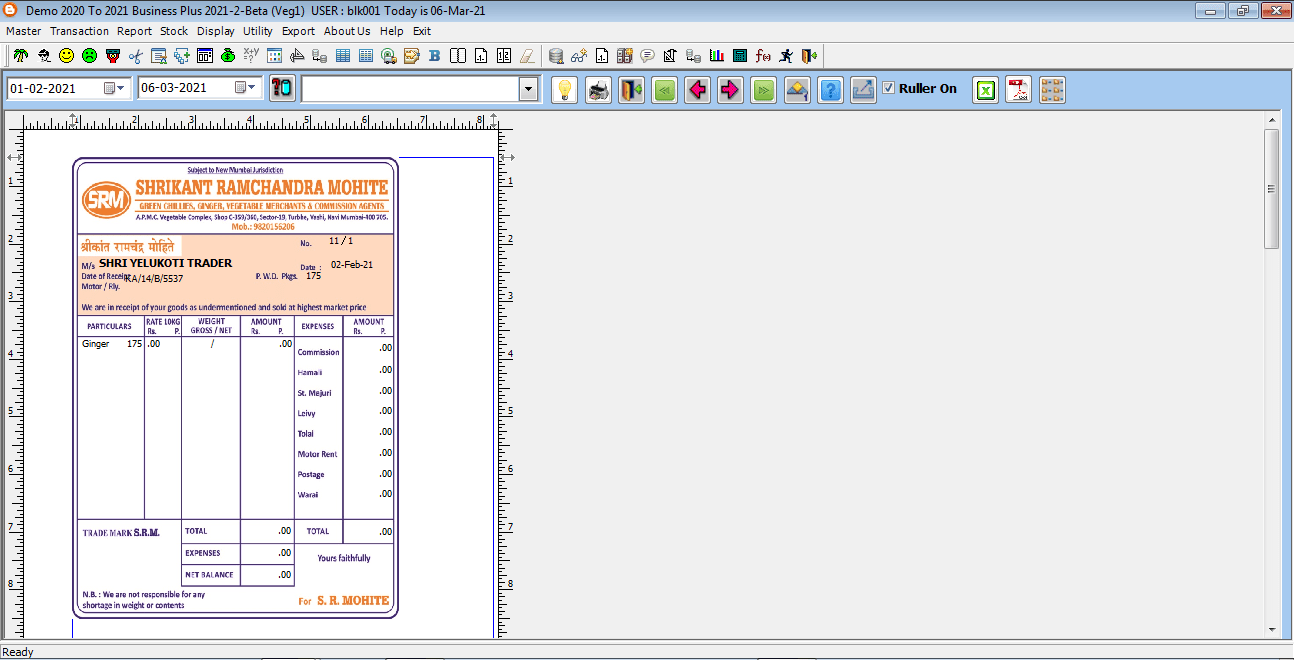
Task: Go to previous page with pink left arrow
Action: coord(697,90)
